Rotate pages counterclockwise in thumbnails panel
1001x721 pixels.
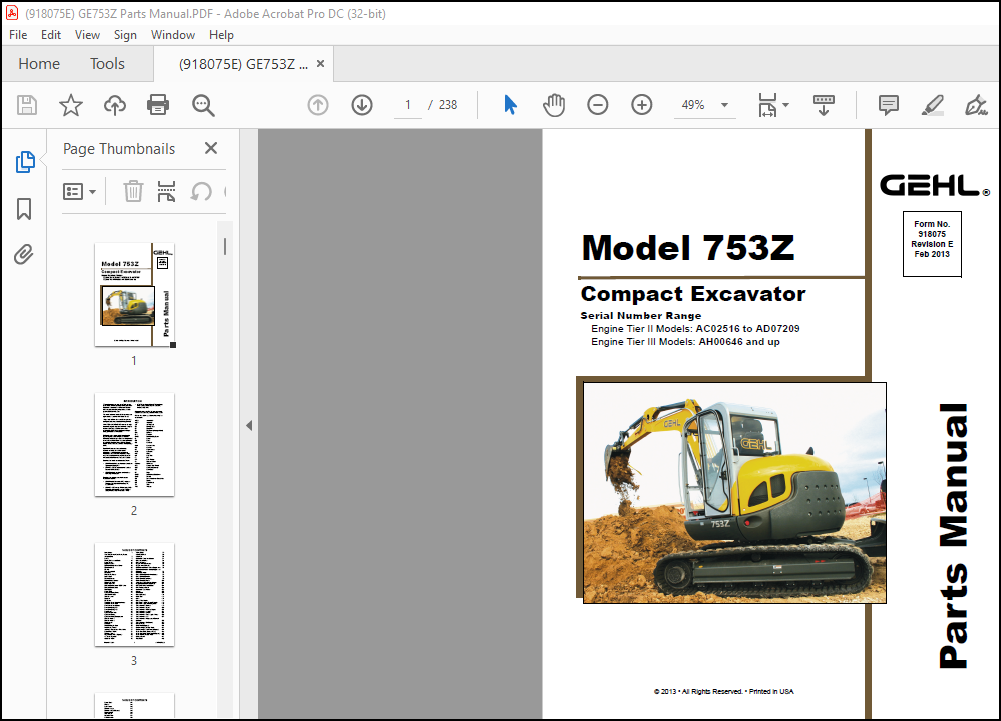point(201,191)
